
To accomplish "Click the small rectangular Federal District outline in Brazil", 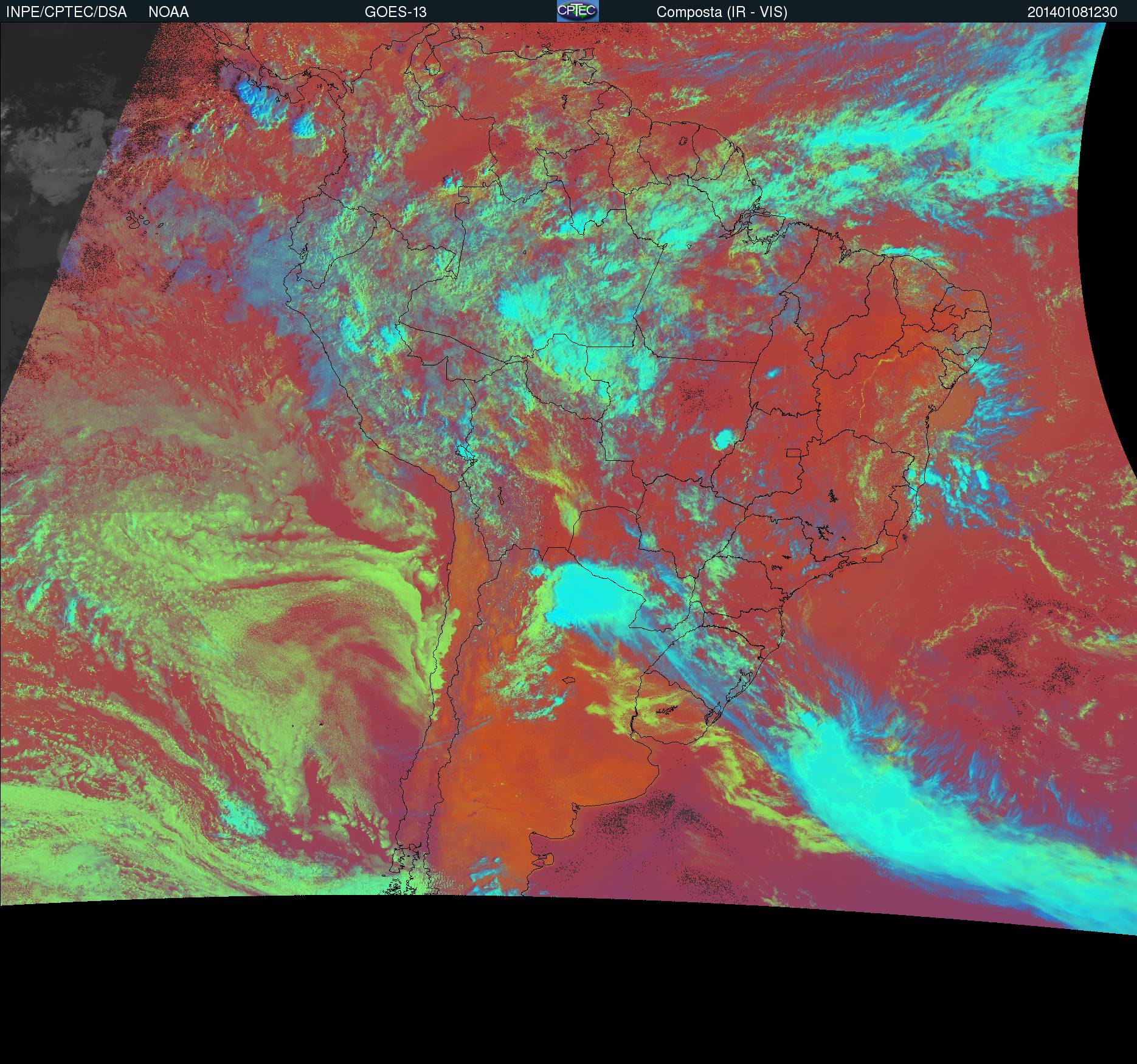I will coord(793,453).
